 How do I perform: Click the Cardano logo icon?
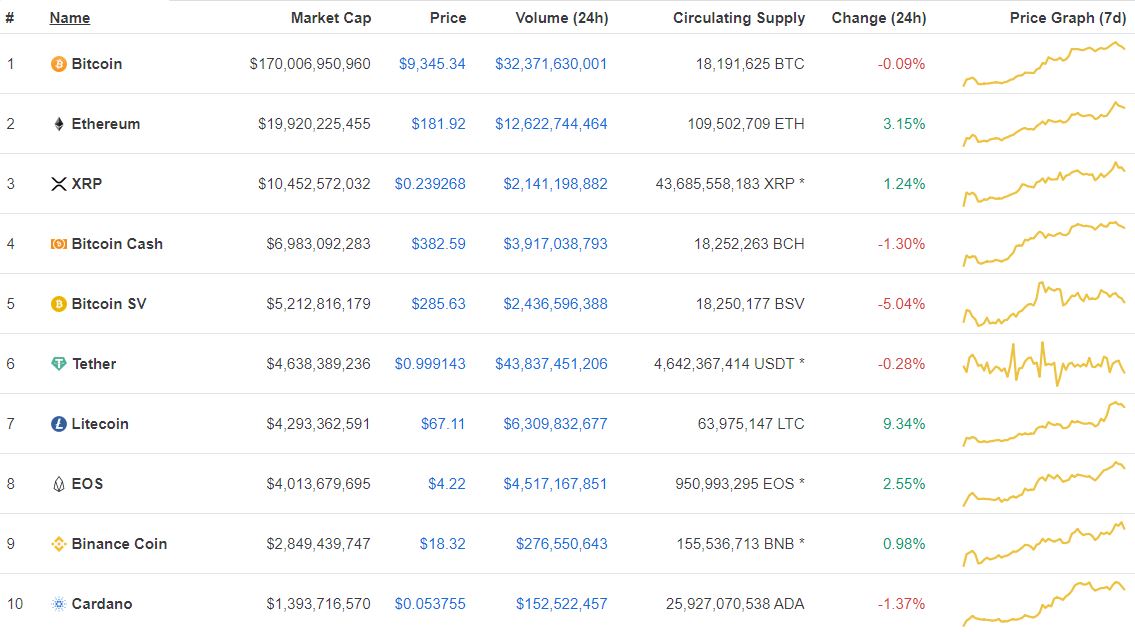click(x=59, y=604)
